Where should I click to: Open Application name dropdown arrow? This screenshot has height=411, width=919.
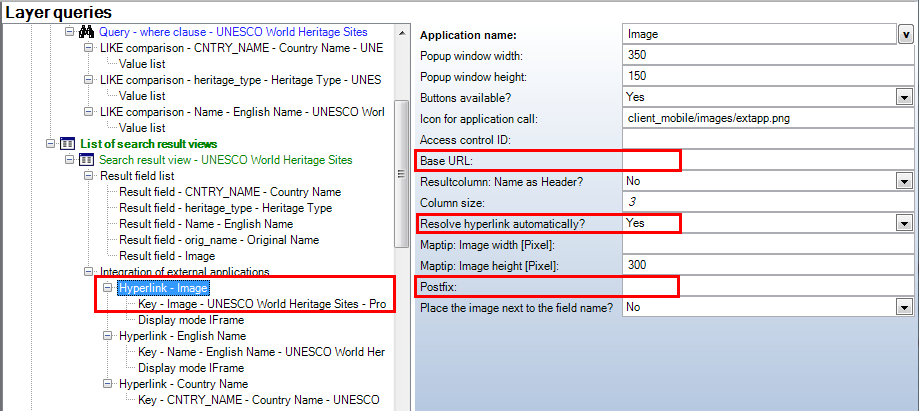[x=905, y=34]
